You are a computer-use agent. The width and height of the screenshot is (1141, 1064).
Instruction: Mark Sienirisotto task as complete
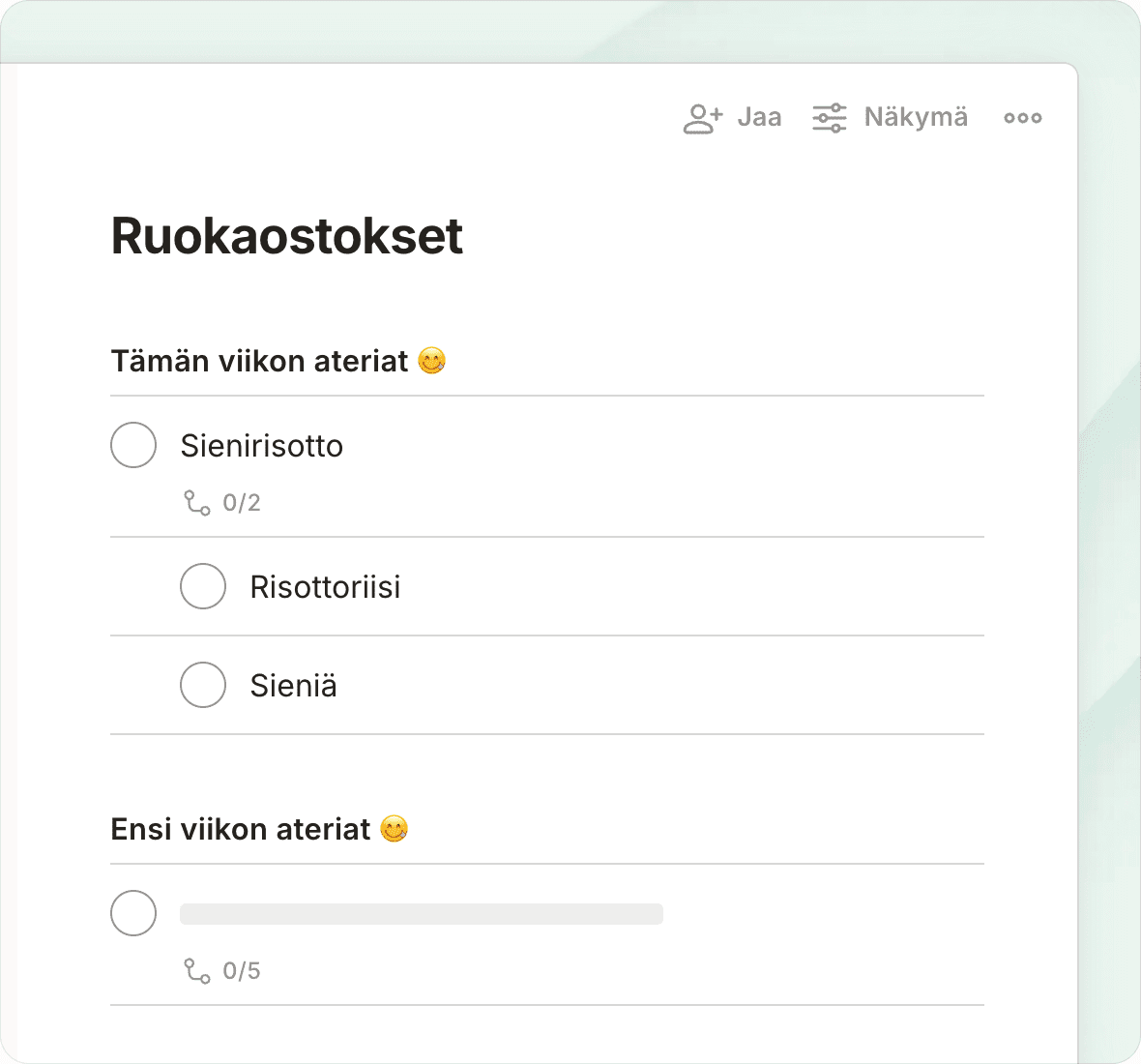pyautogui.click(x=133, y=445)
